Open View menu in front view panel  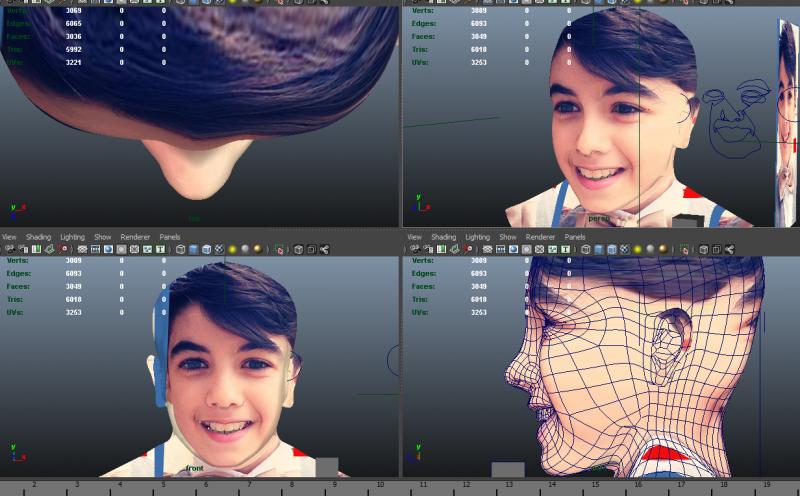[x=9, y=237]
